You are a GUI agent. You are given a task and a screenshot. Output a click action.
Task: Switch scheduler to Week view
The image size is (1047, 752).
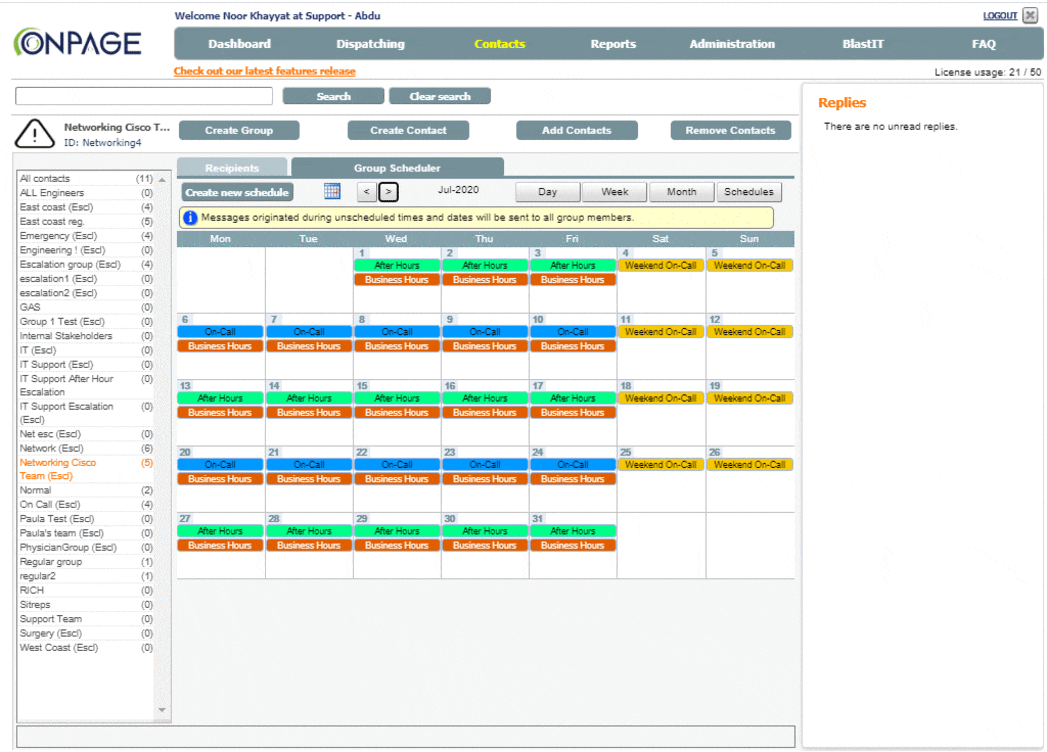(614, 191)
